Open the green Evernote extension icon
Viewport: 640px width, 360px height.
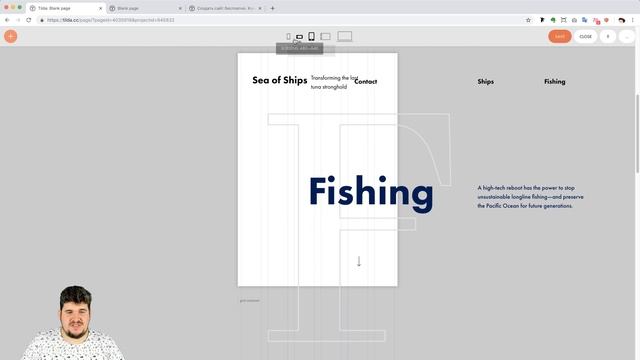click(553, 20)
